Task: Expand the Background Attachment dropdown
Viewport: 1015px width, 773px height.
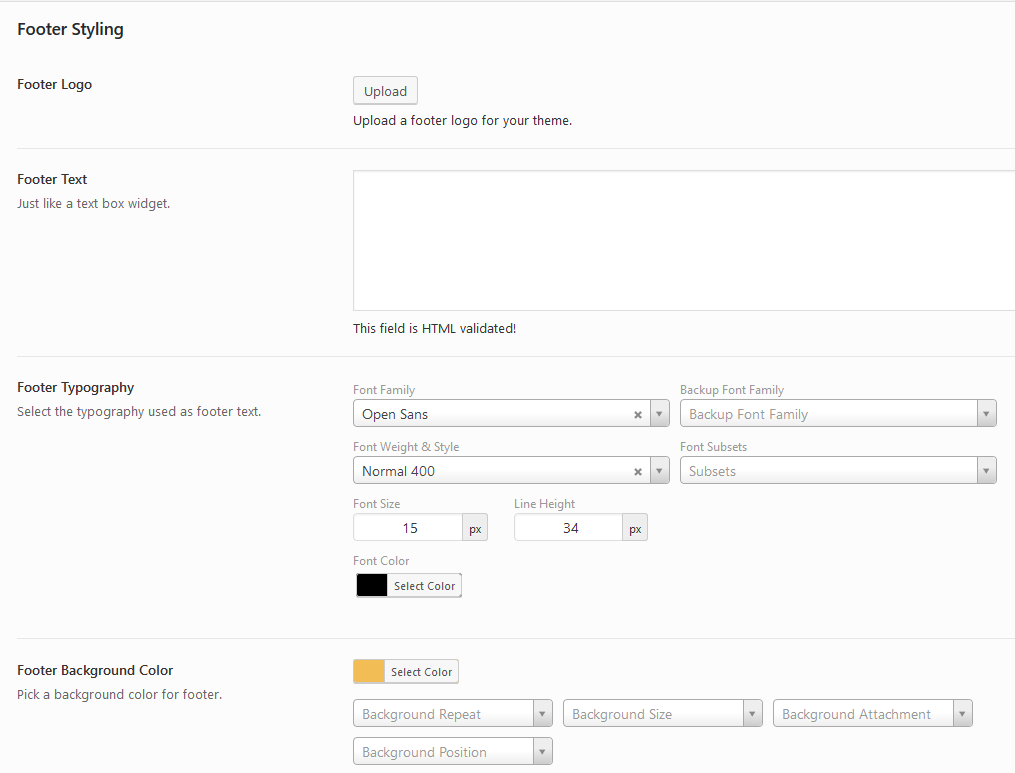Action: [872, 714]
